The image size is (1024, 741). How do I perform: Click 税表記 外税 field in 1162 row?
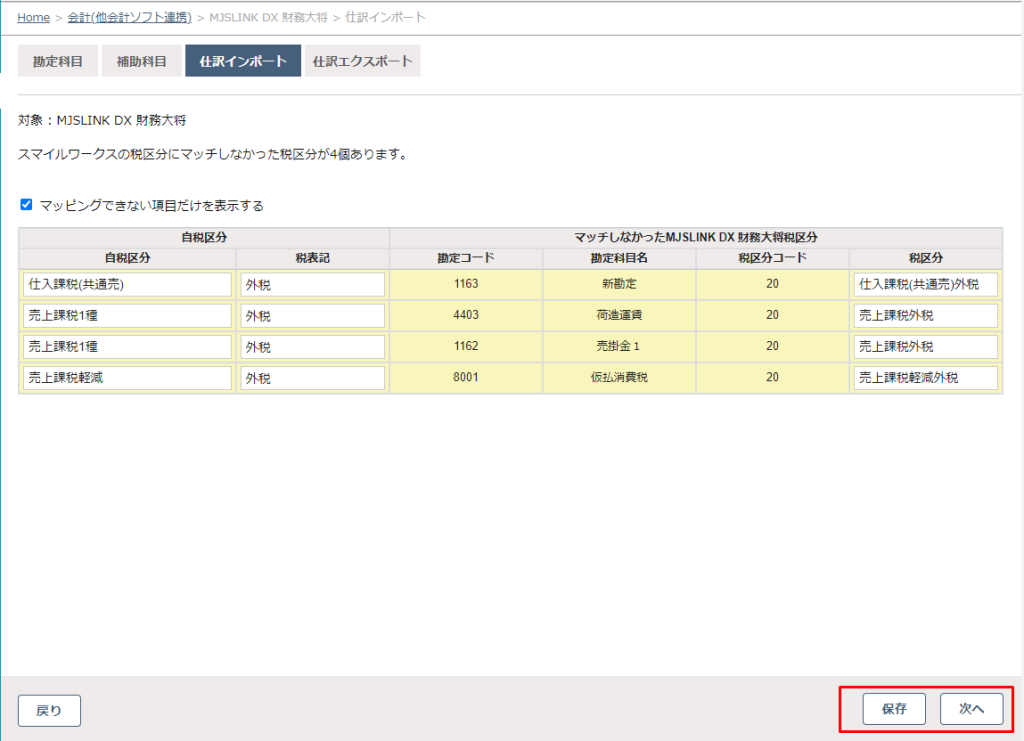click(313, 347)
